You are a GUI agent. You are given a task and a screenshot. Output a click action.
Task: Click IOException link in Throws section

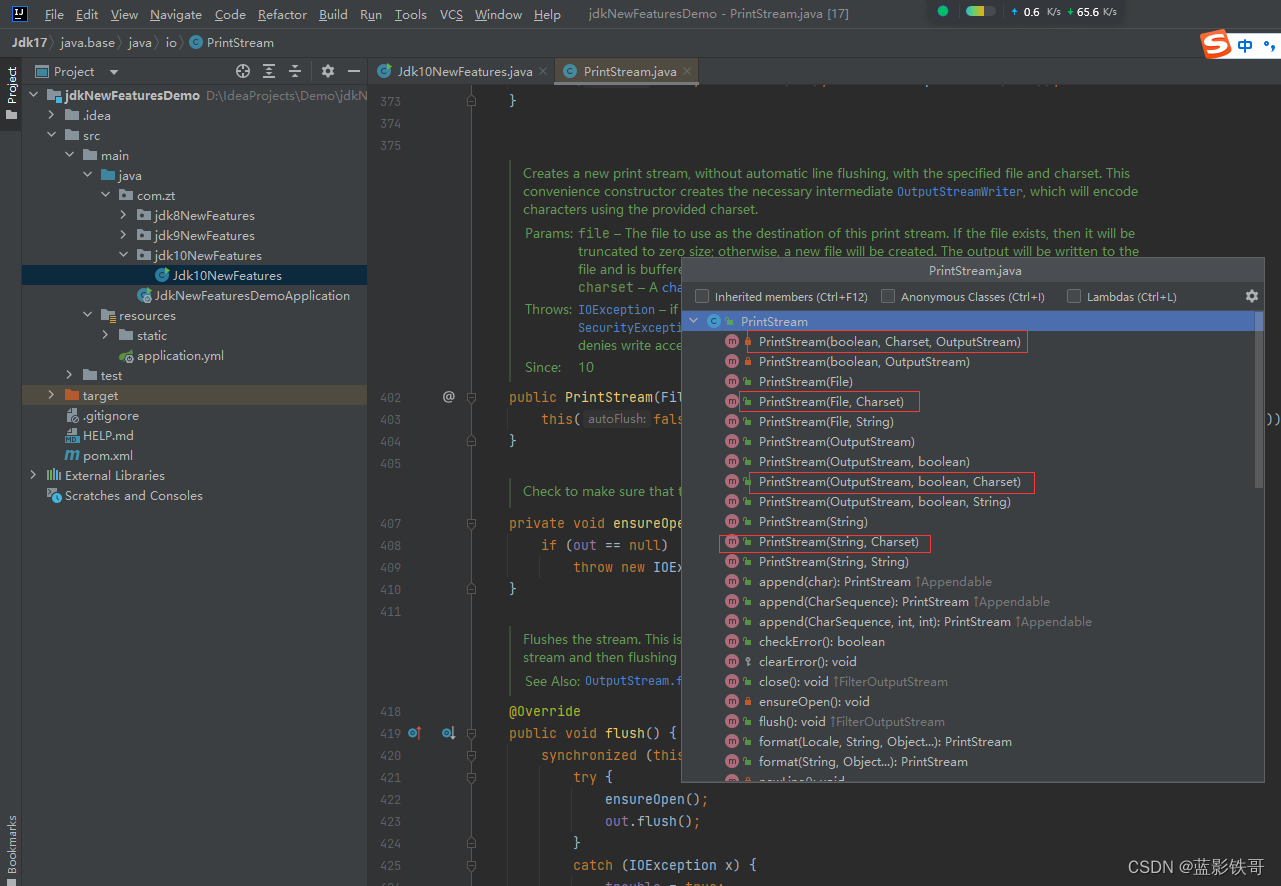617,309
